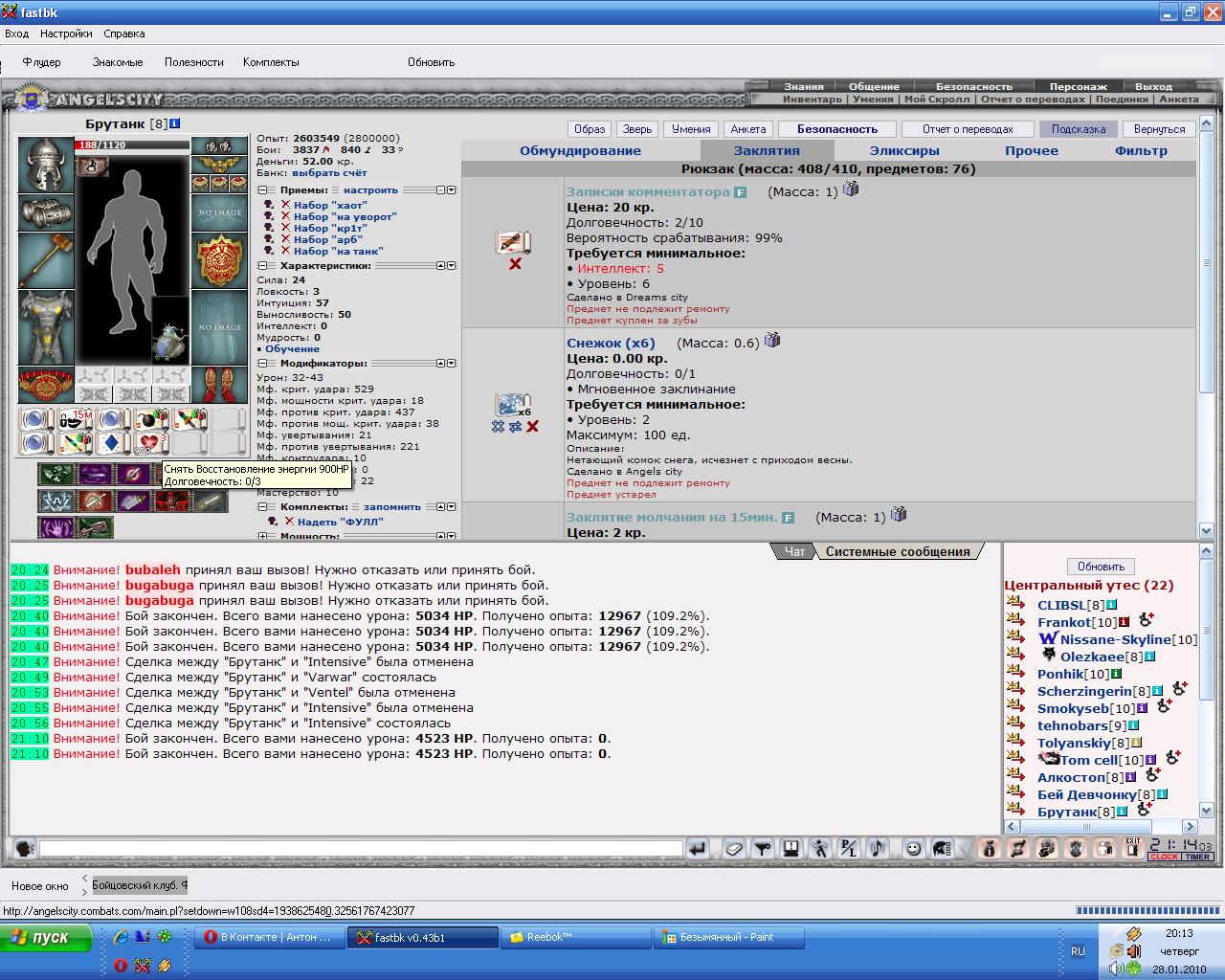Switch to the Системные сообщения chat tab
This screenshot has height=980, width=1225.
898,551
